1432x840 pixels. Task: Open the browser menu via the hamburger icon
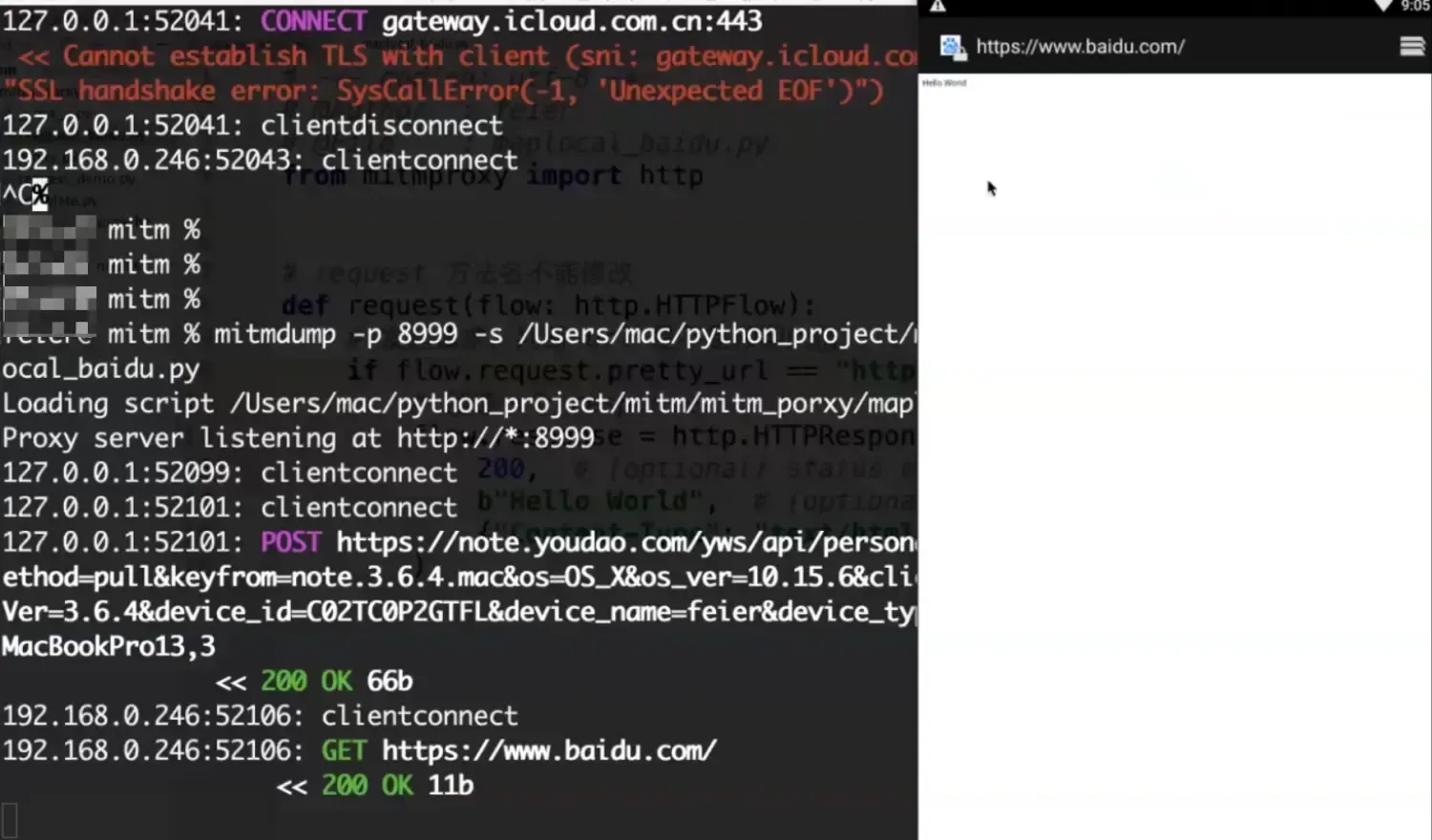1412,45
